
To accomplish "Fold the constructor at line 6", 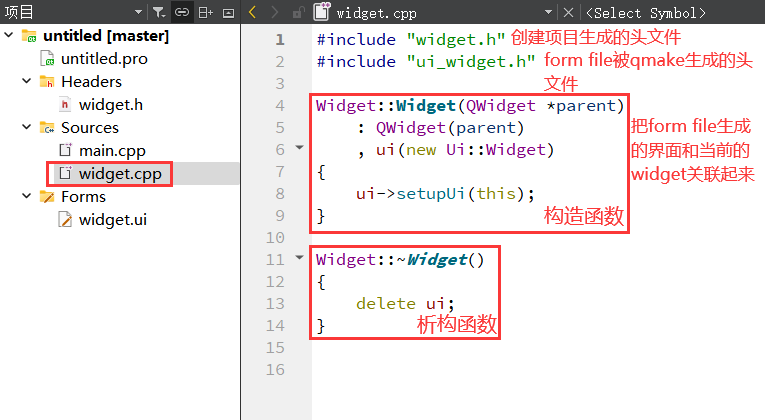I will [300, 147].
